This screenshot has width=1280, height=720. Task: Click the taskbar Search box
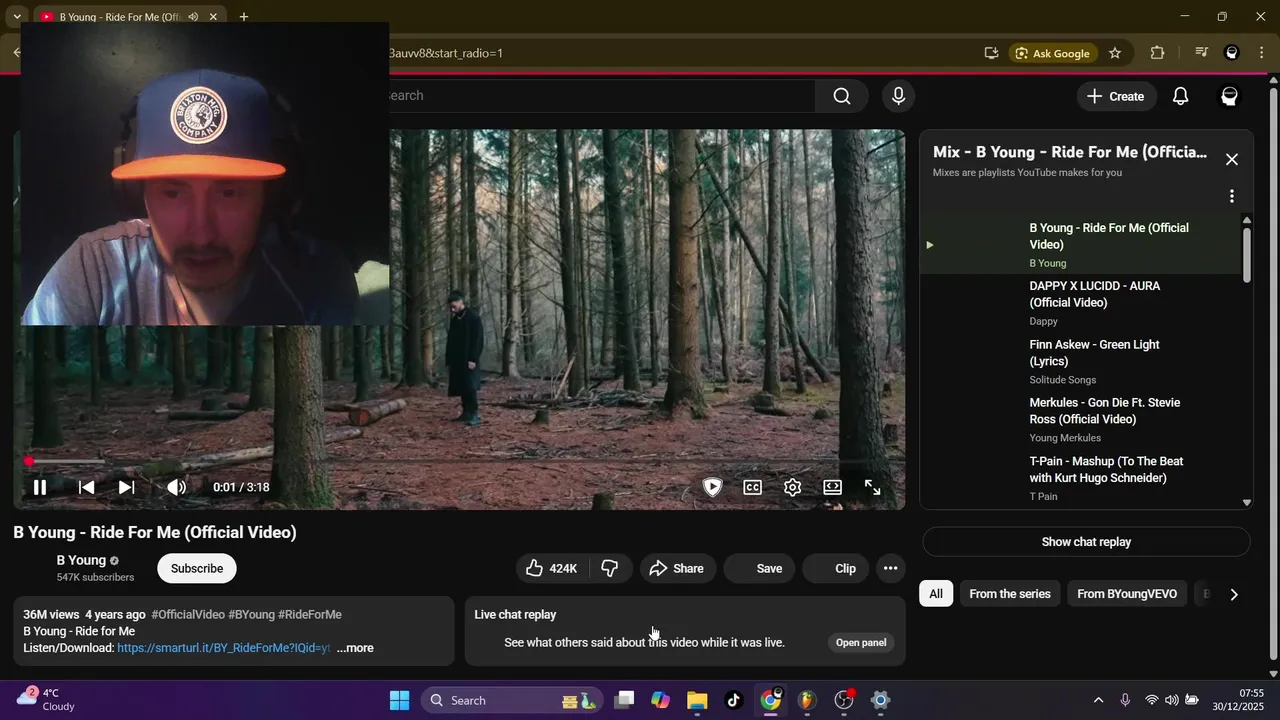pos(511,700)
